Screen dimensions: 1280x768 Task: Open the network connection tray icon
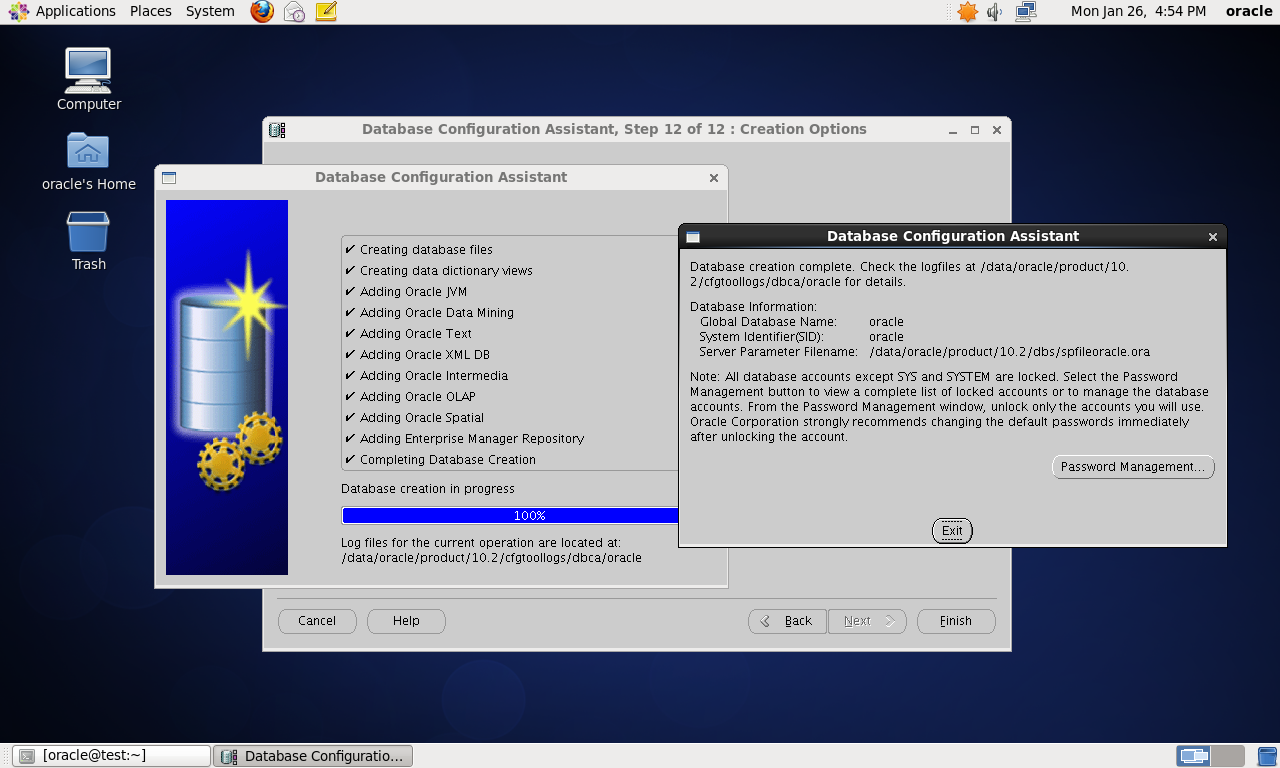1026,12
